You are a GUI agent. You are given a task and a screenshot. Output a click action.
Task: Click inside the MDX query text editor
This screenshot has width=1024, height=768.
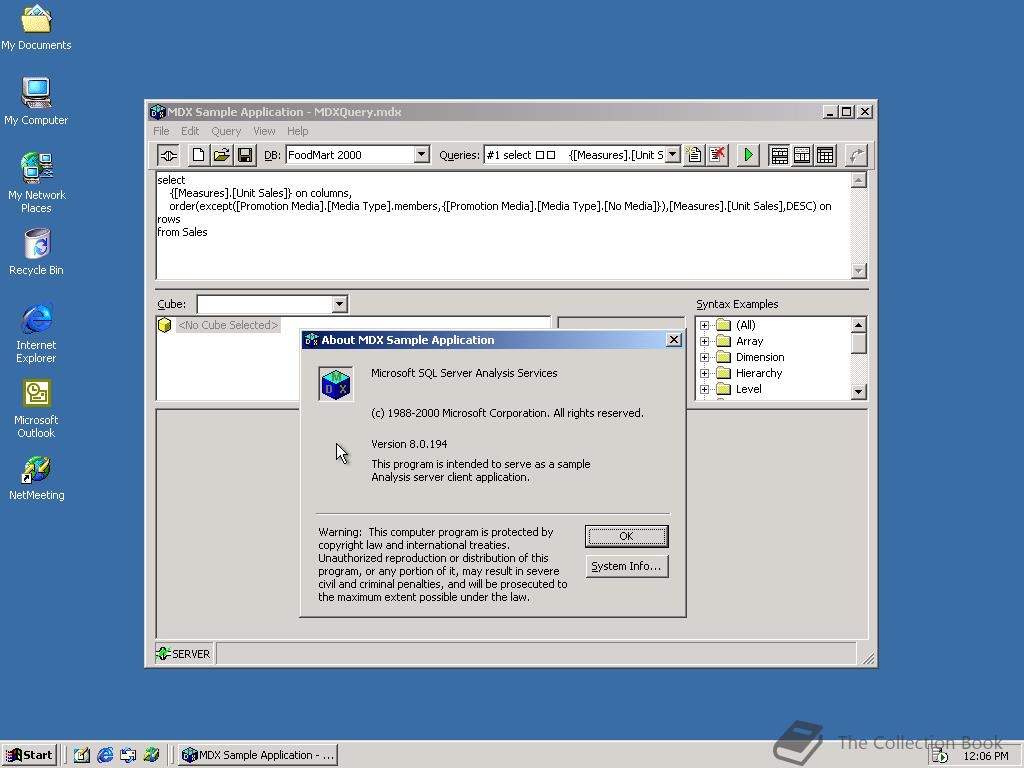pyautogui.click(x=503, y=225)
